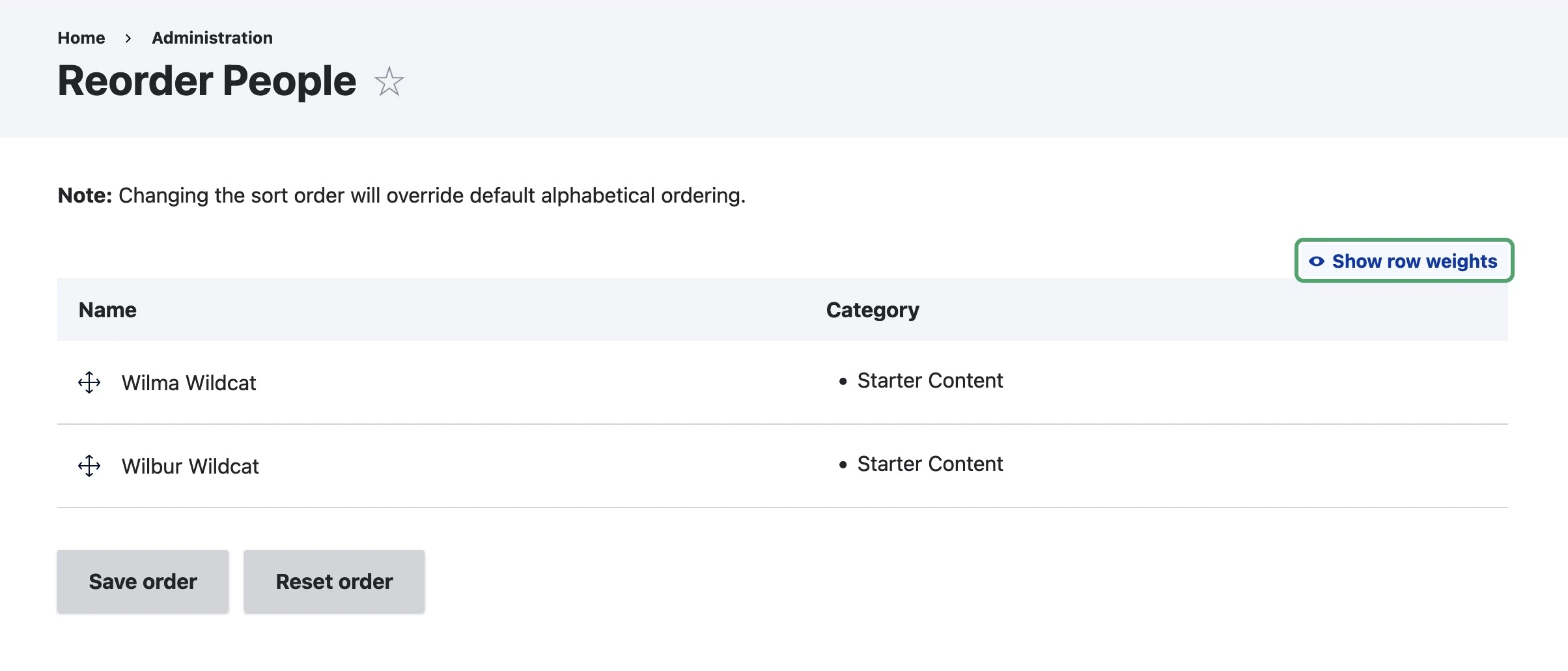Open the Administration breadcrumb link
Screen dimensions: 1568x671
click(x=212, y=38)
